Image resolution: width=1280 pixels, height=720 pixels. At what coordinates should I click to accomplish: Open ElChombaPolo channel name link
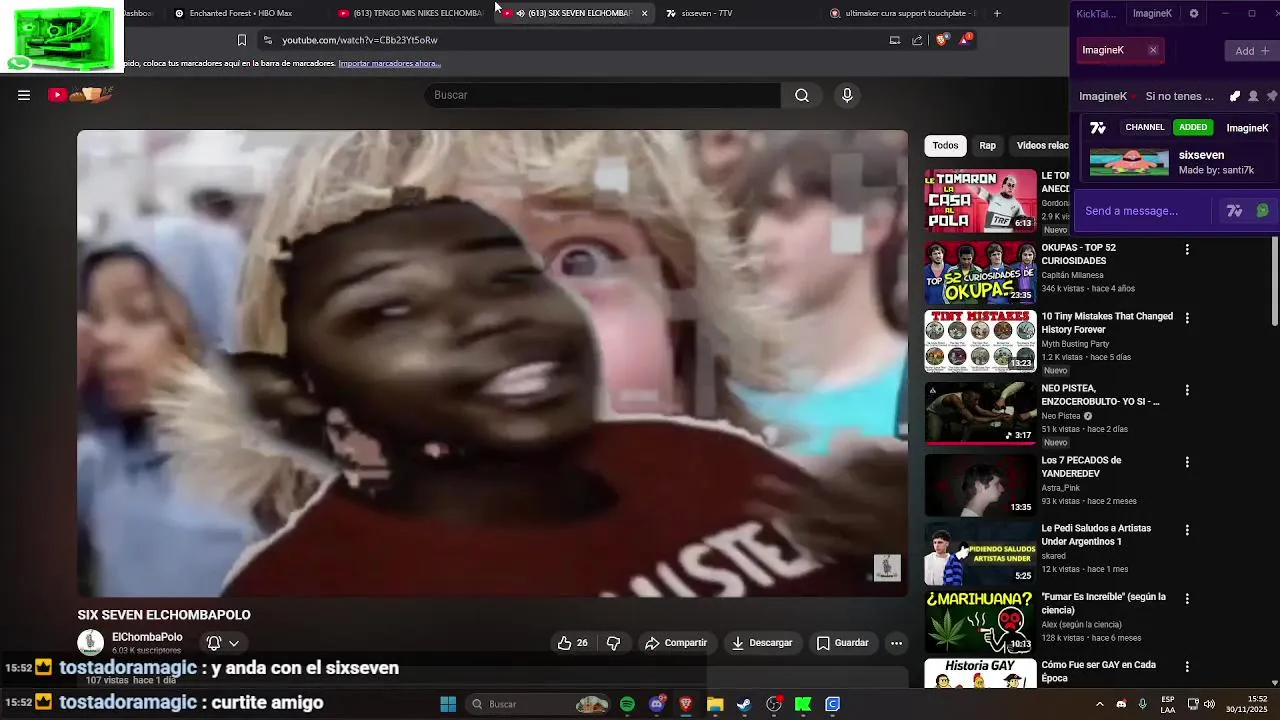[147, 637]
